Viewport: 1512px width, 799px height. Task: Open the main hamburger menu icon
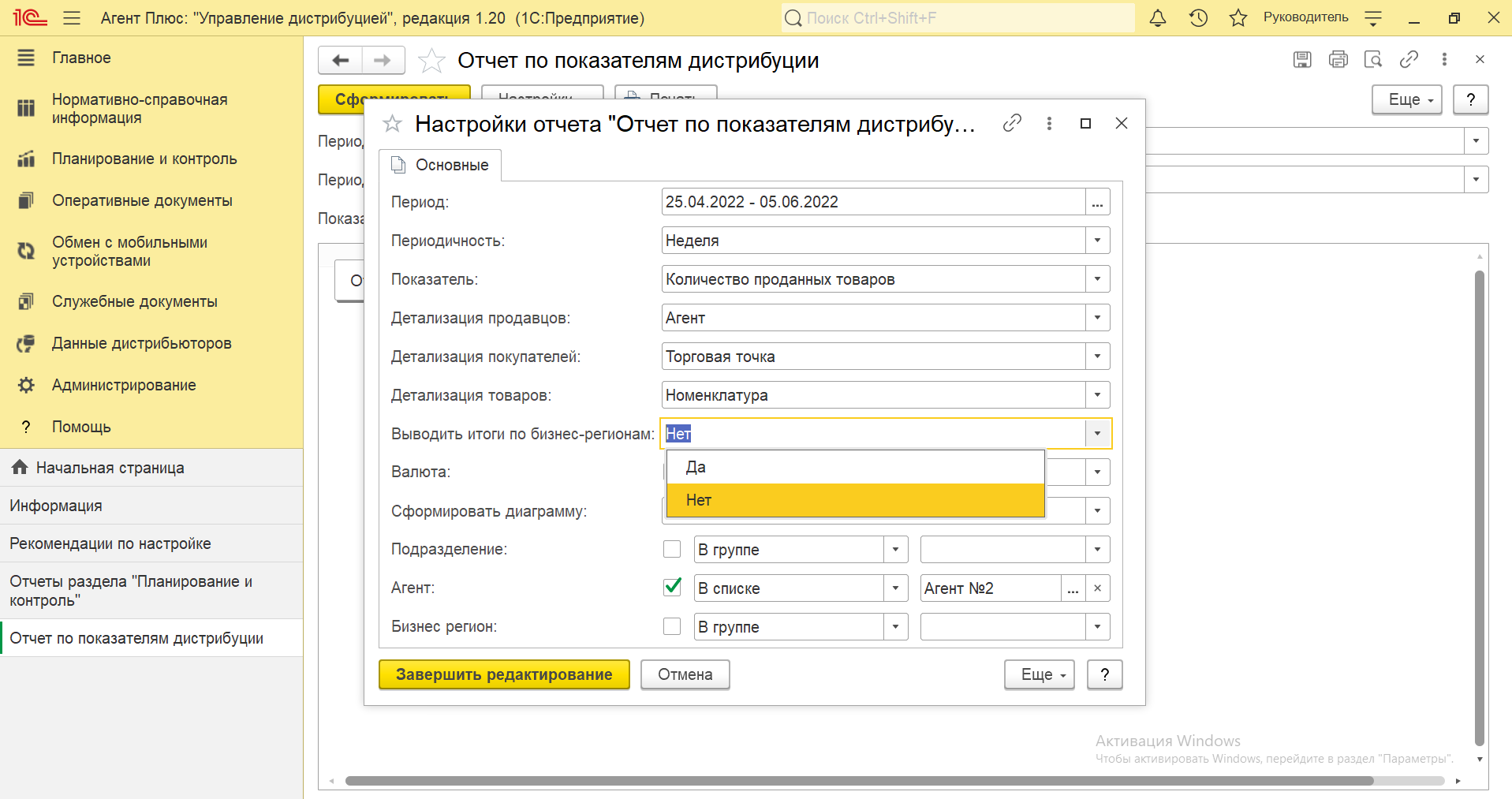coord(72,17)
